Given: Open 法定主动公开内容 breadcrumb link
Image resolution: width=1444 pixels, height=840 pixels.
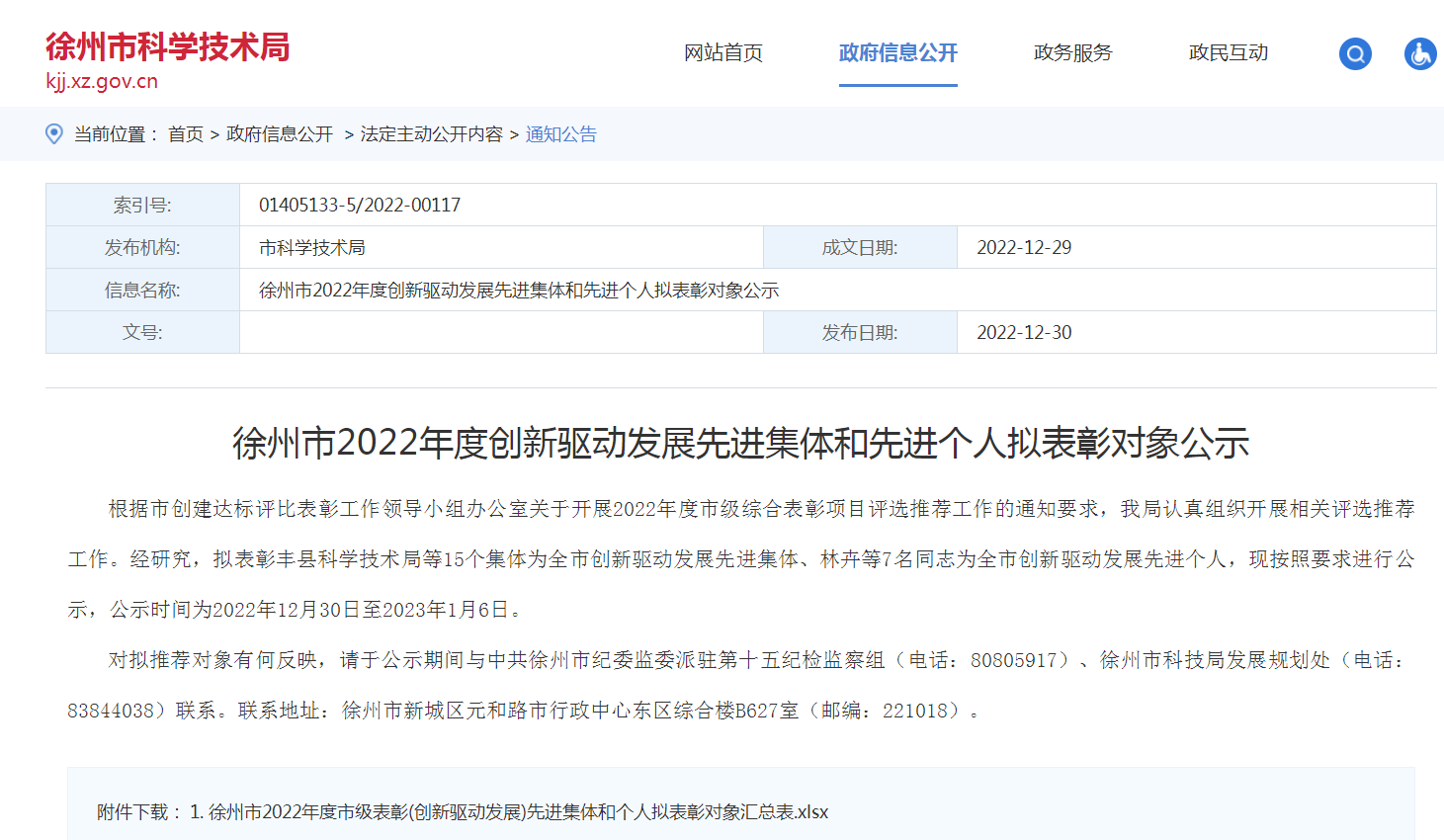Looking at the screenshot, I should (x=431, y=134).
